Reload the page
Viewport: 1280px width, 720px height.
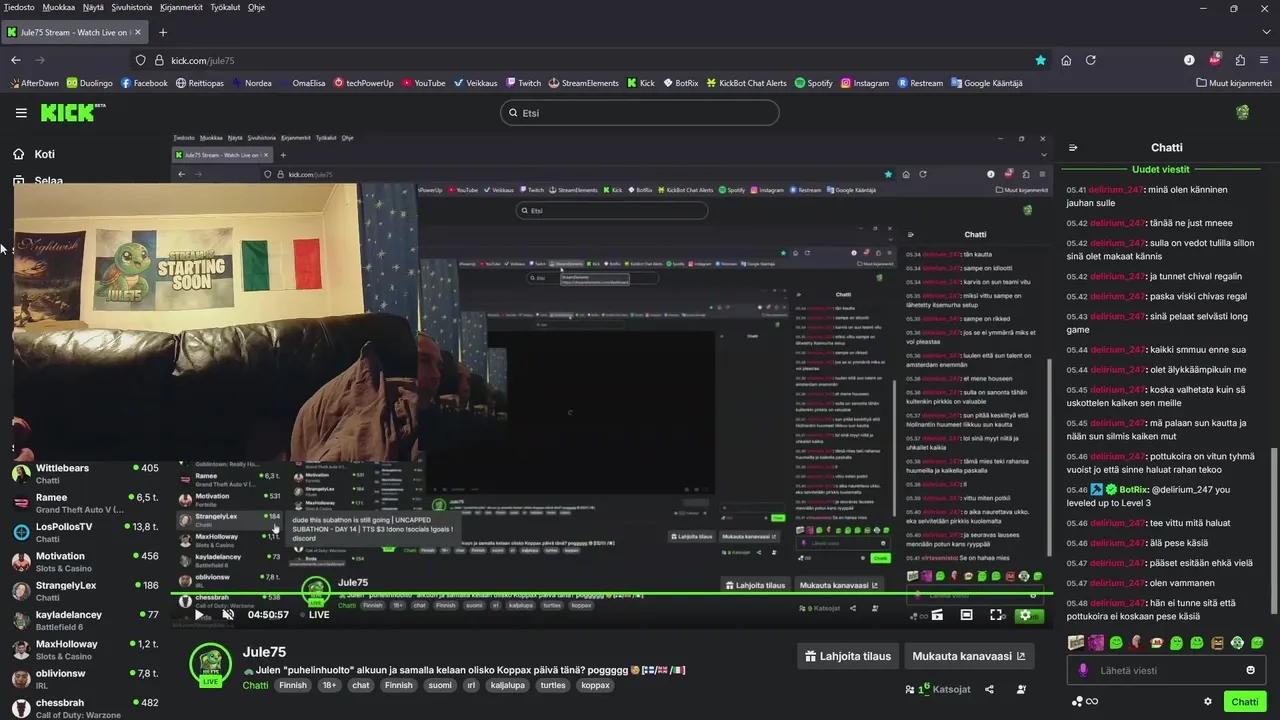click(x=1091, y=60)
